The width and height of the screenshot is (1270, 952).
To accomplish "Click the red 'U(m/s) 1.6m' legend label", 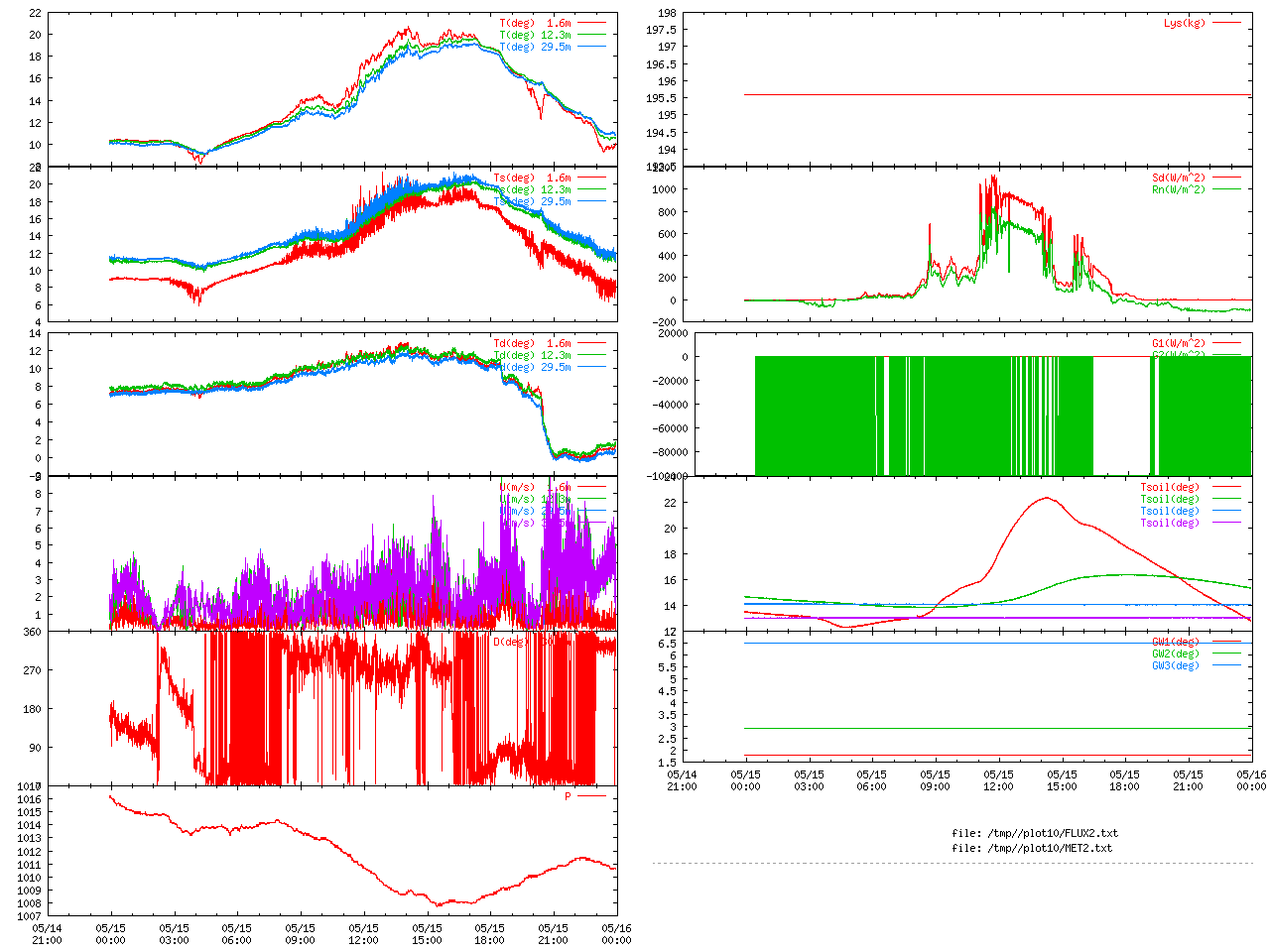I will [535, 487].
